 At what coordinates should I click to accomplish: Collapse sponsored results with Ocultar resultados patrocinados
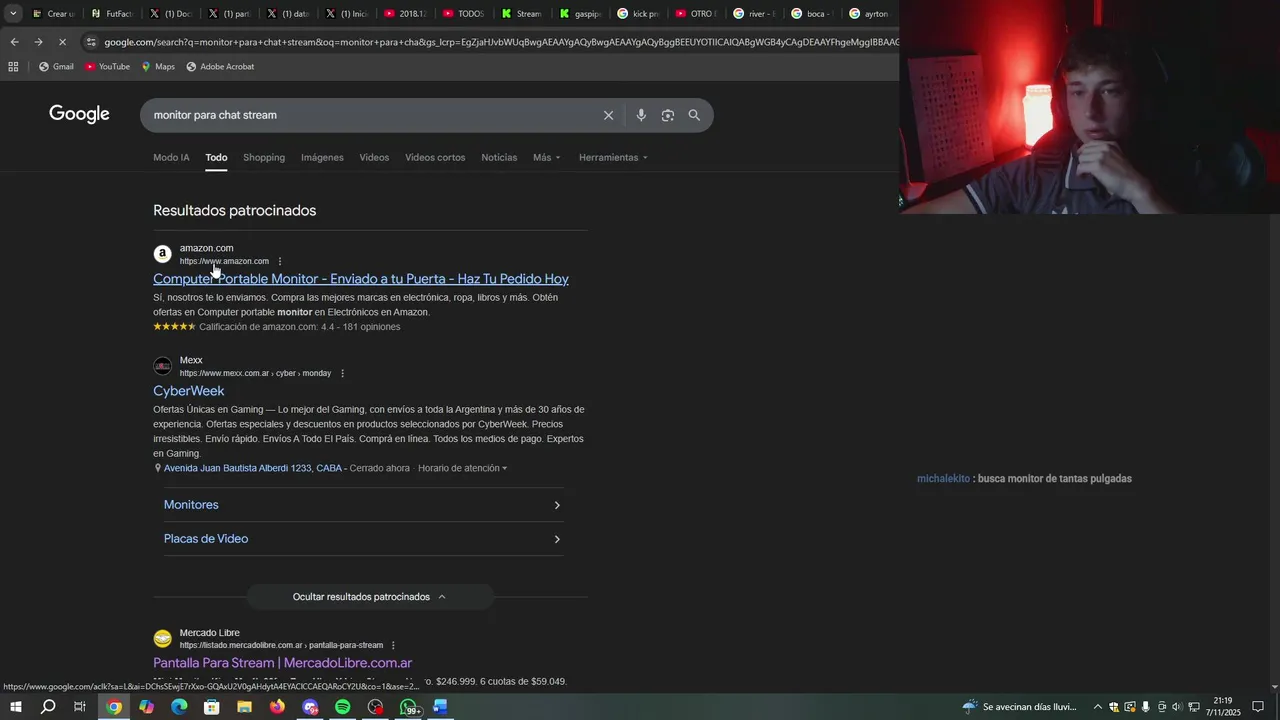[x=369, y=597]
